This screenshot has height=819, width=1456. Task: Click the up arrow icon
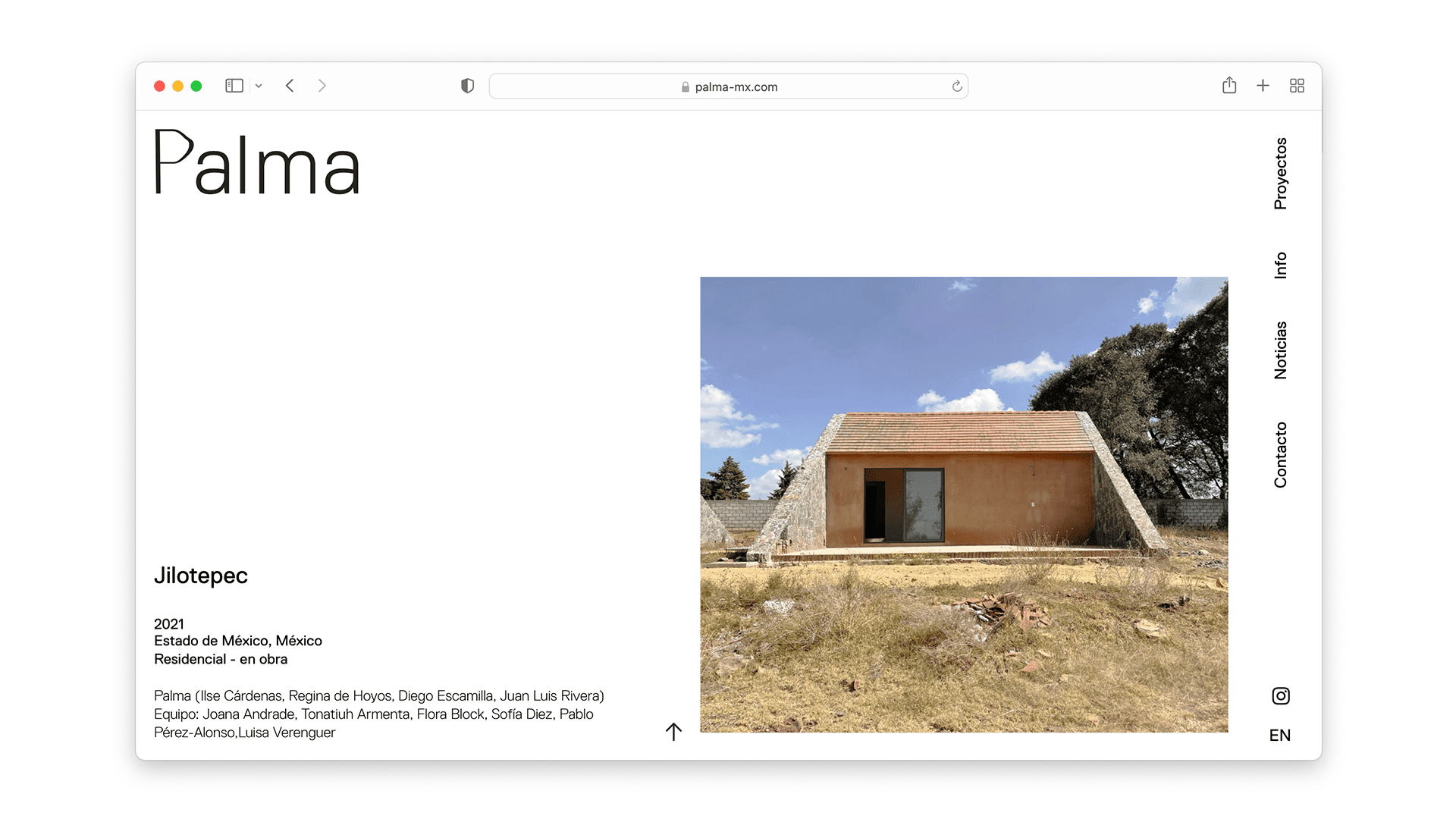click(x=673, y=732)
